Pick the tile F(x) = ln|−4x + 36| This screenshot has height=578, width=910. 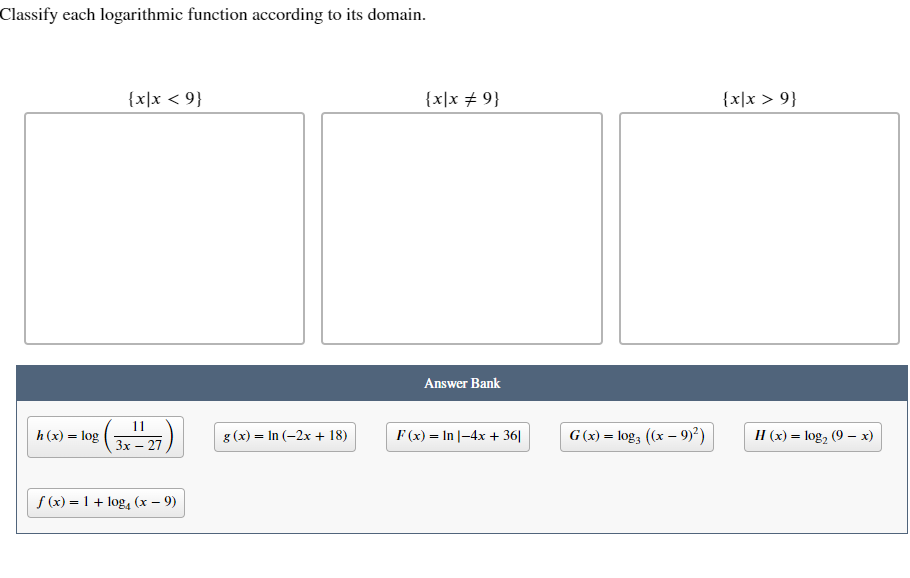457,436
